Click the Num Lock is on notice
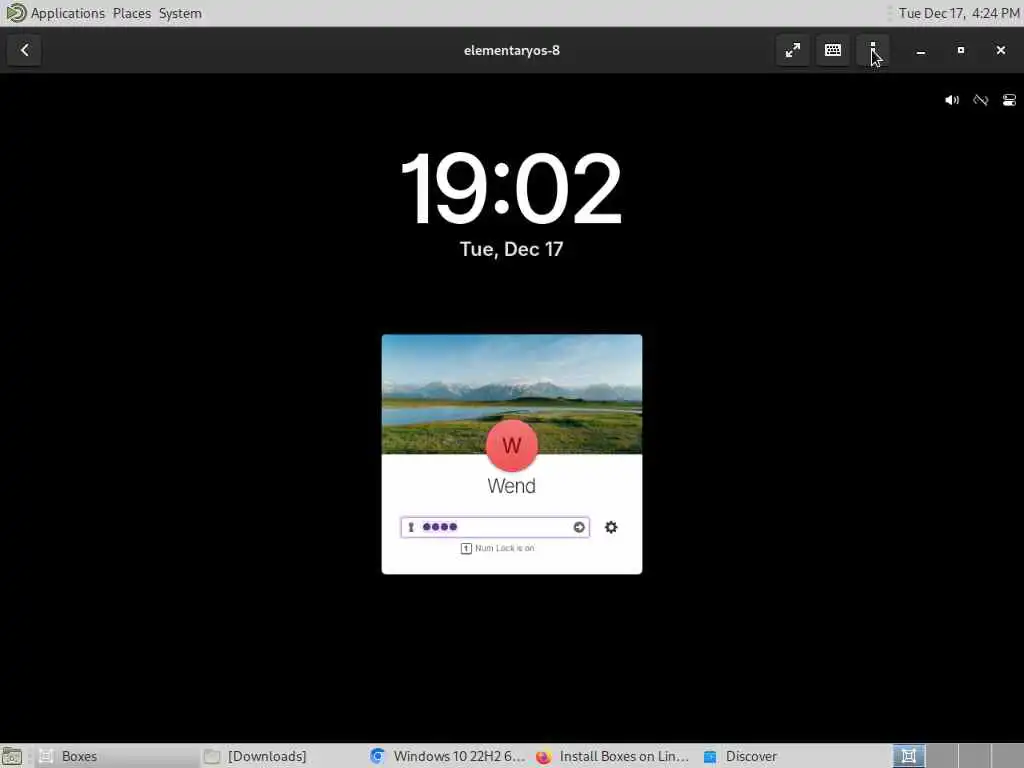 (498, 549)
